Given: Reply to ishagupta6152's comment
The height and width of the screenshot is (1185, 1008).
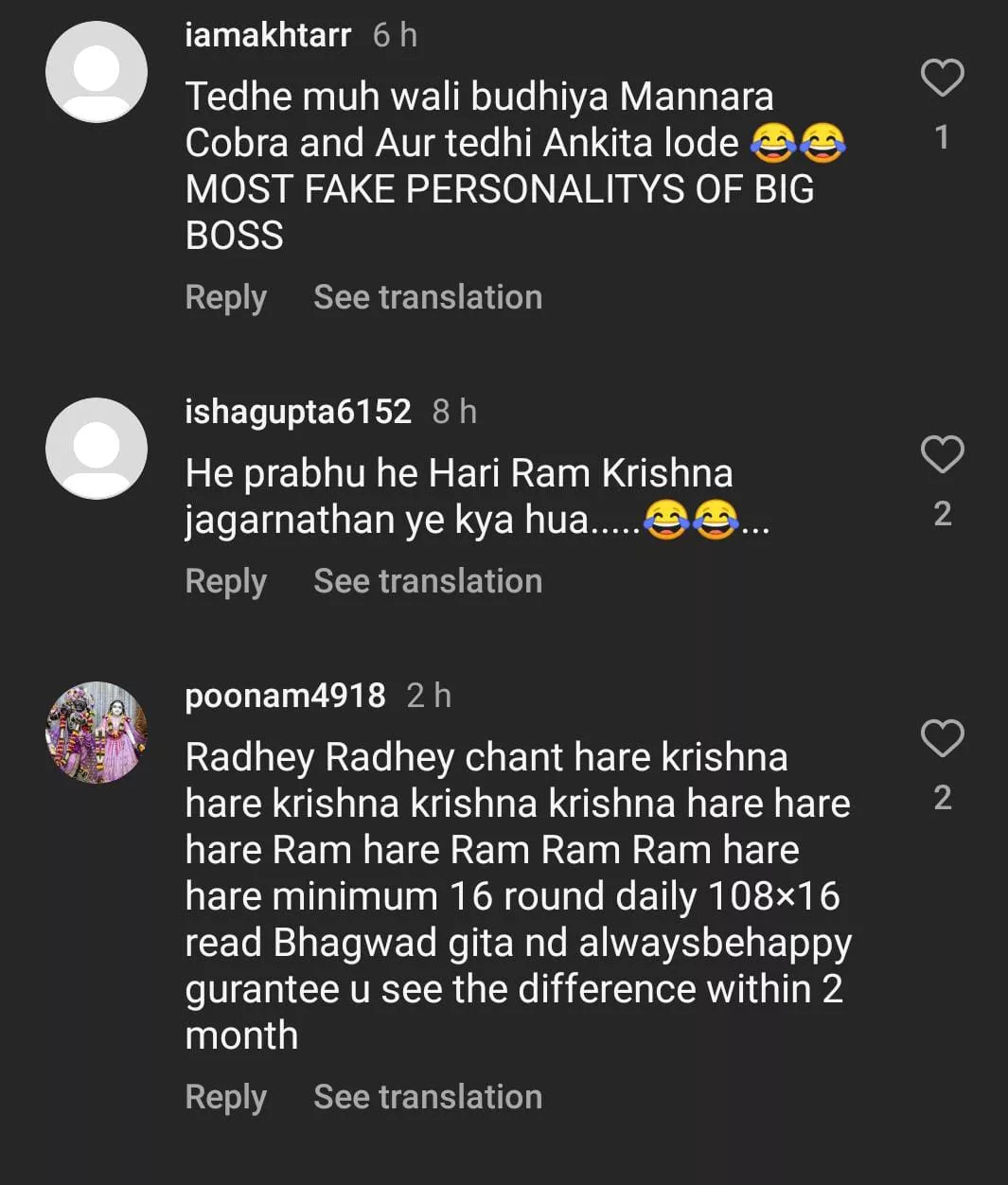Looking at the screenshot, I should (225, 581).
